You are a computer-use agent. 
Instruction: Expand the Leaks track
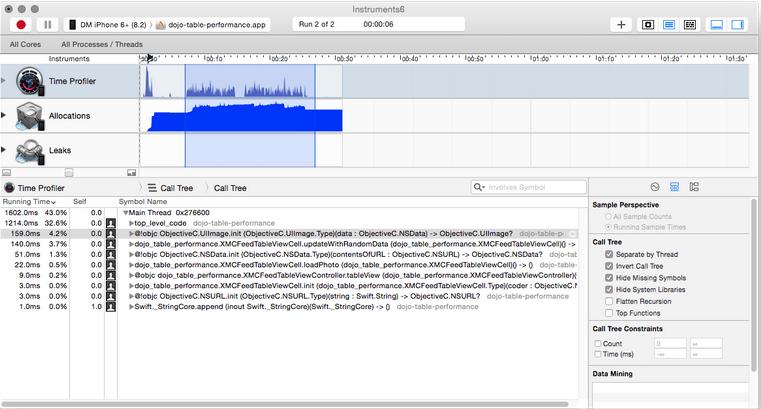[x=3, y=149]
